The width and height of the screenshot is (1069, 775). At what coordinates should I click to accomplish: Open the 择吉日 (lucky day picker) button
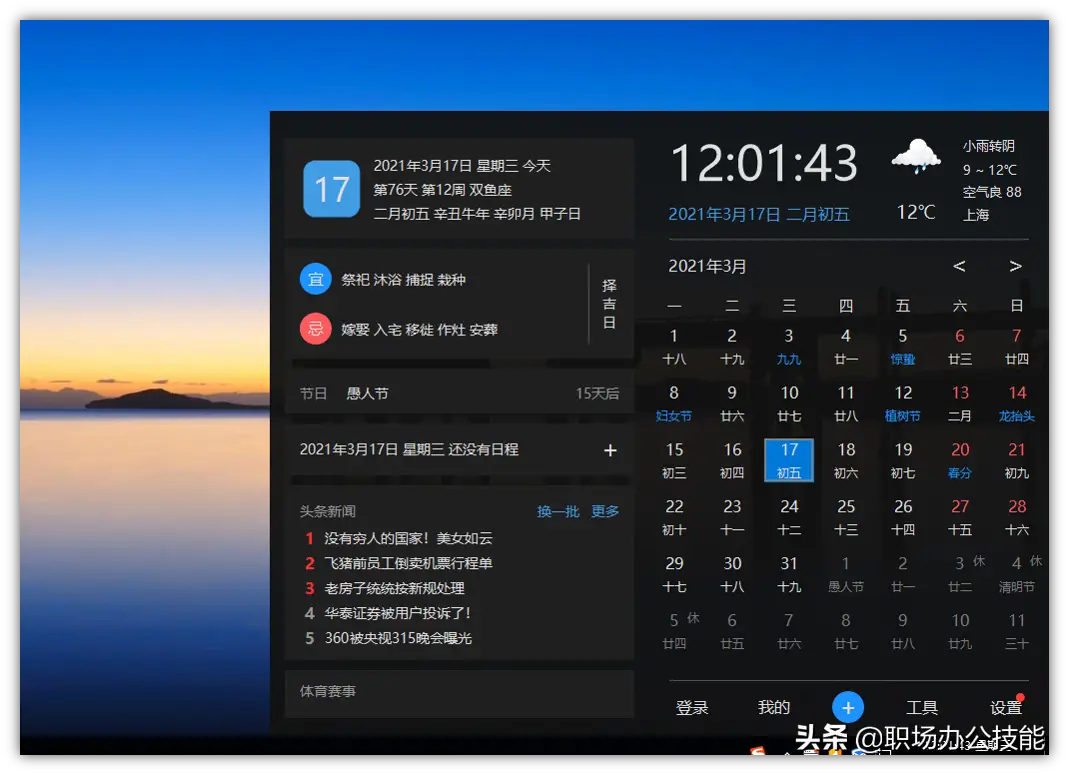[x=609, y=304]
